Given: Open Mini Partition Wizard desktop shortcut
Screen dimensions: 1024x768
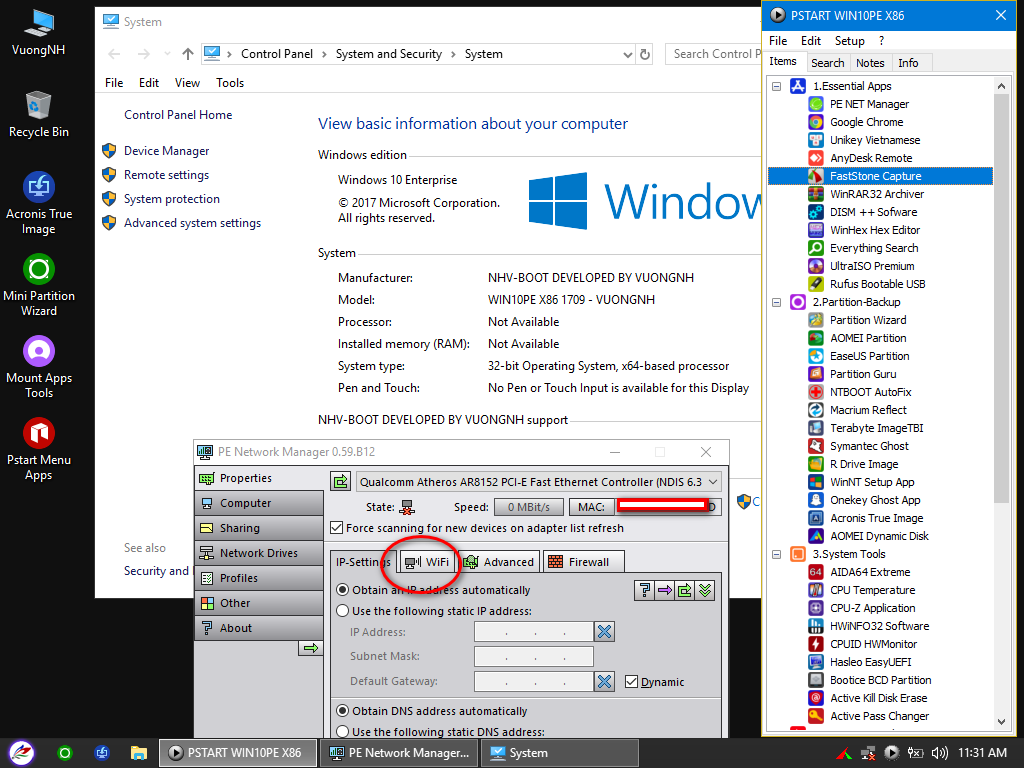Looking at the screenshot, I should 39,285.
